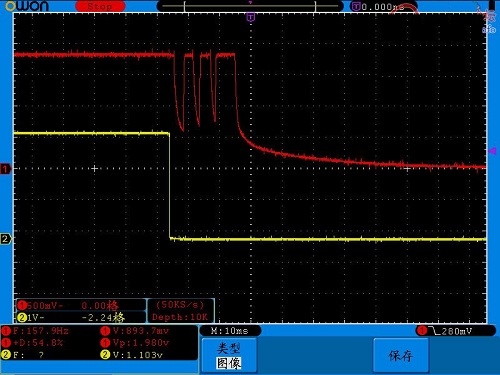Click the red Stop status indicator
Image resolution: width=500 pixels, height=375 pixels.
[x=100, y=6]
